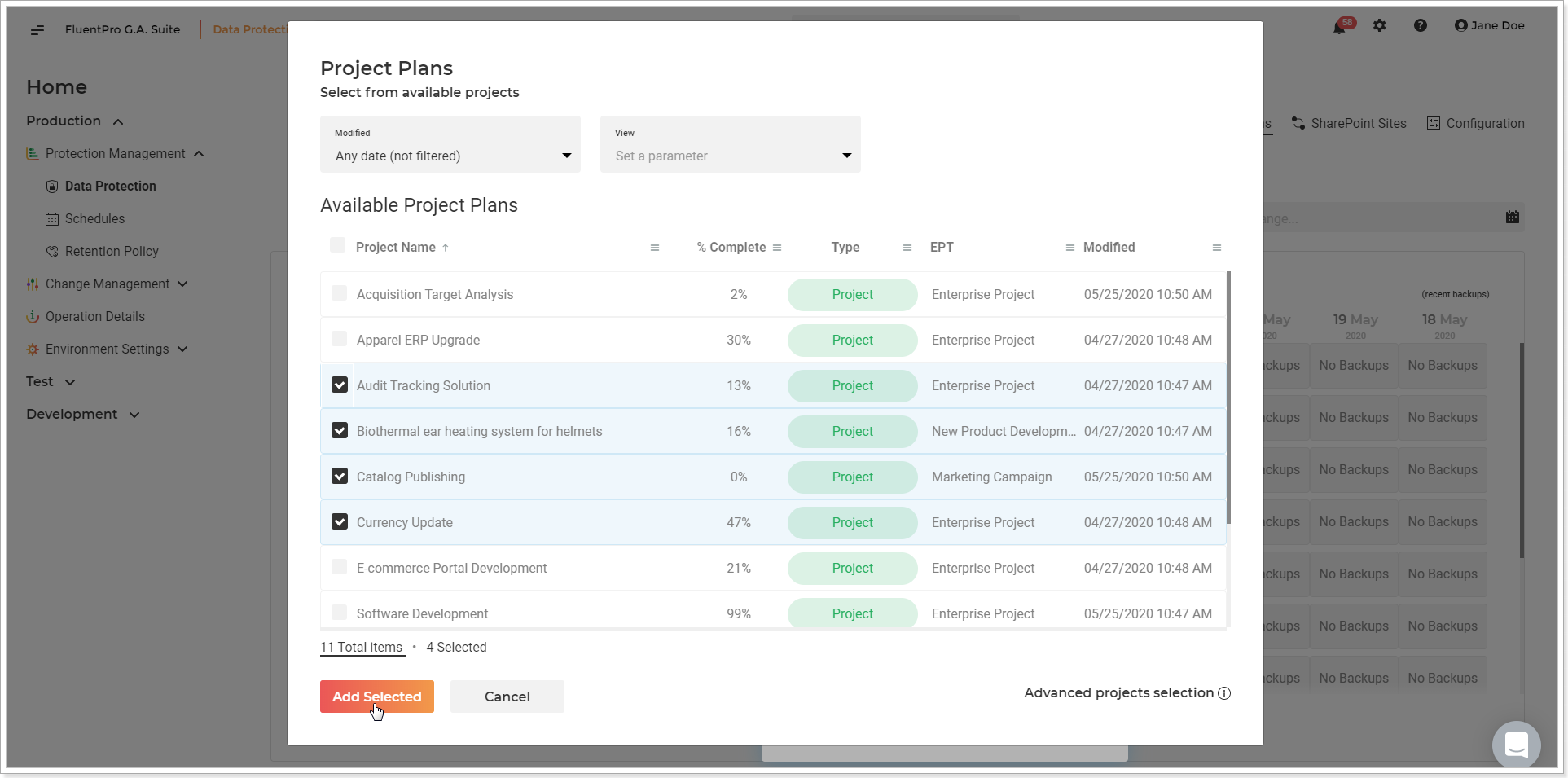
Task: Expand Change Management chevron
Action: [x=182, y=284]
